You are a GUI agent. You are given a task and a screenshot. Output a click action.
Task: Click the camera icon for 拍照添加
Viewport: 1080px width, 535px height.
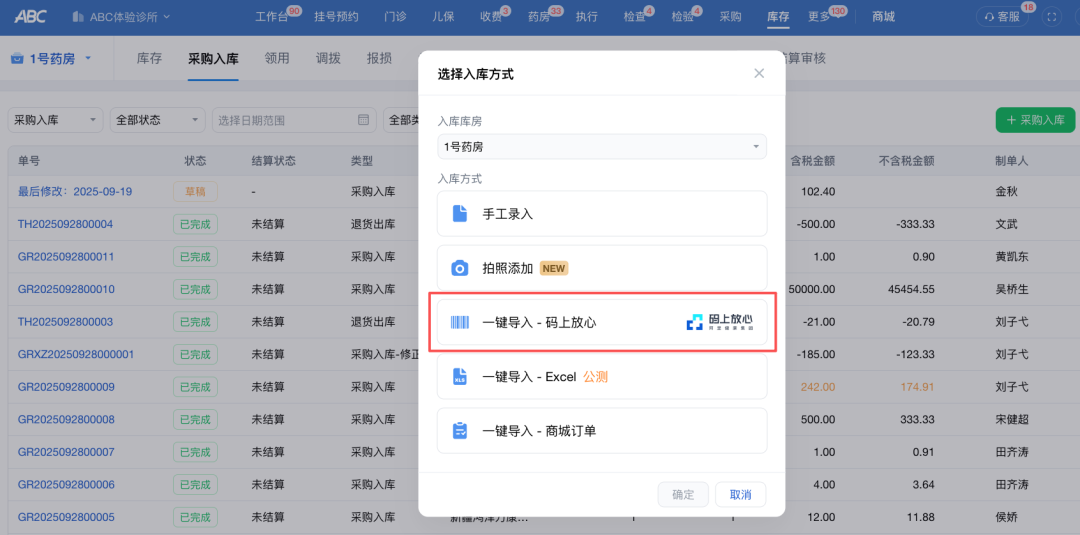pos(459,268)
